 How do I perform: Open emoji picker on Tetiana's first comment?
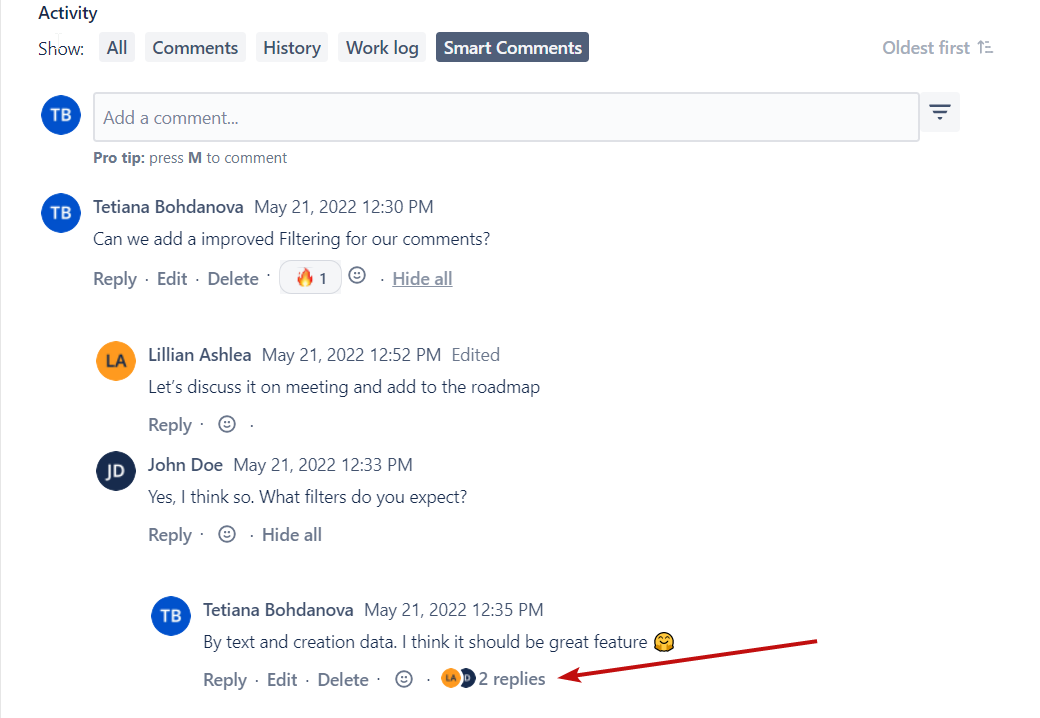pos(357,276)
